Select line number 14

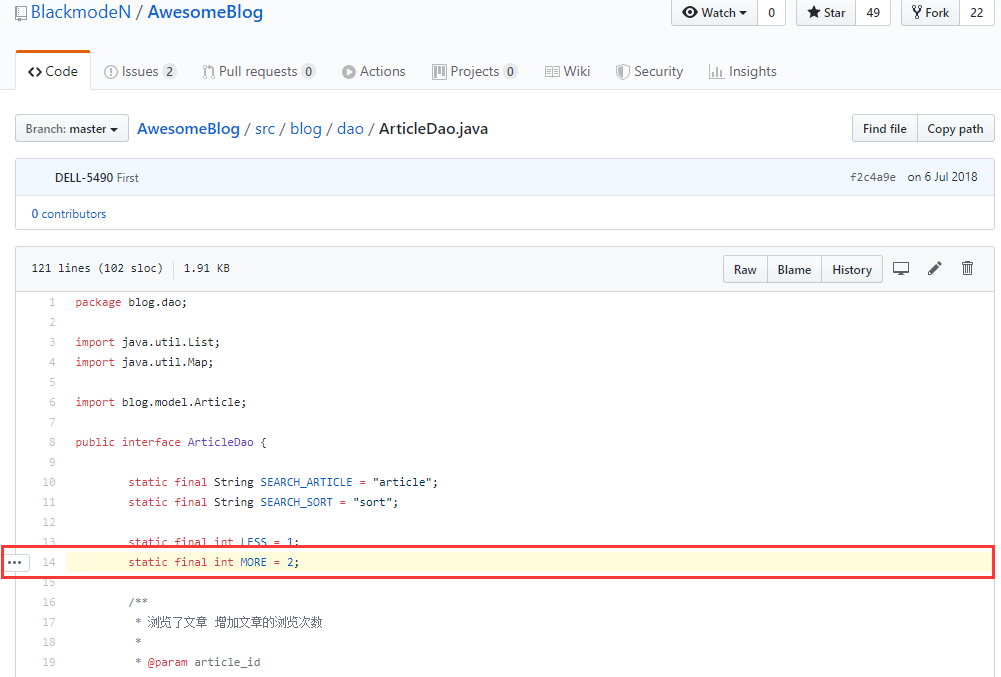(49, 562)
